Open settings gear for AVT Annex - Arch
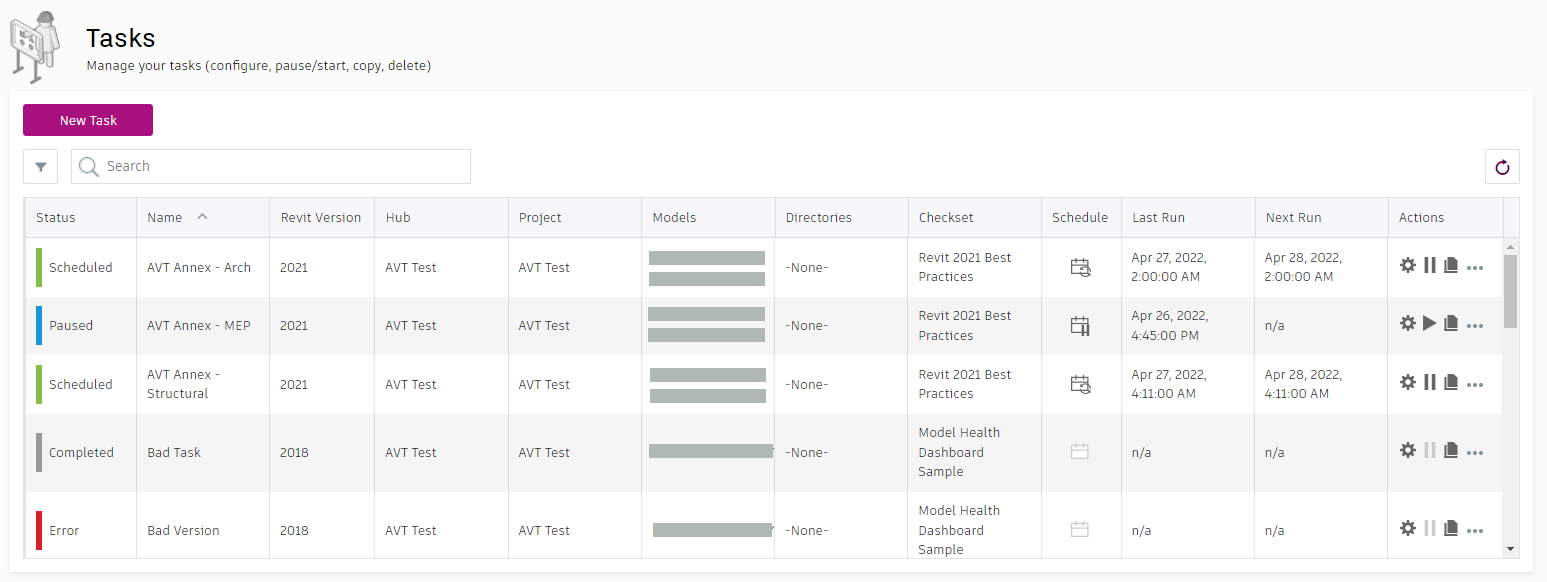The height and width of the screenshot is (582, 1547). pos(1408,266)
